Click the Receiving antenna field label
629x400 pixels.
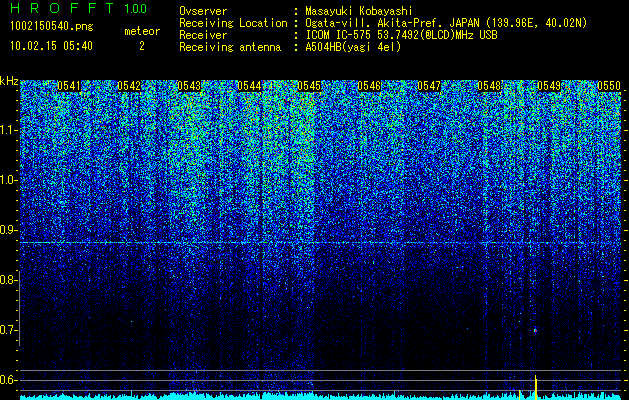point(230,47)
